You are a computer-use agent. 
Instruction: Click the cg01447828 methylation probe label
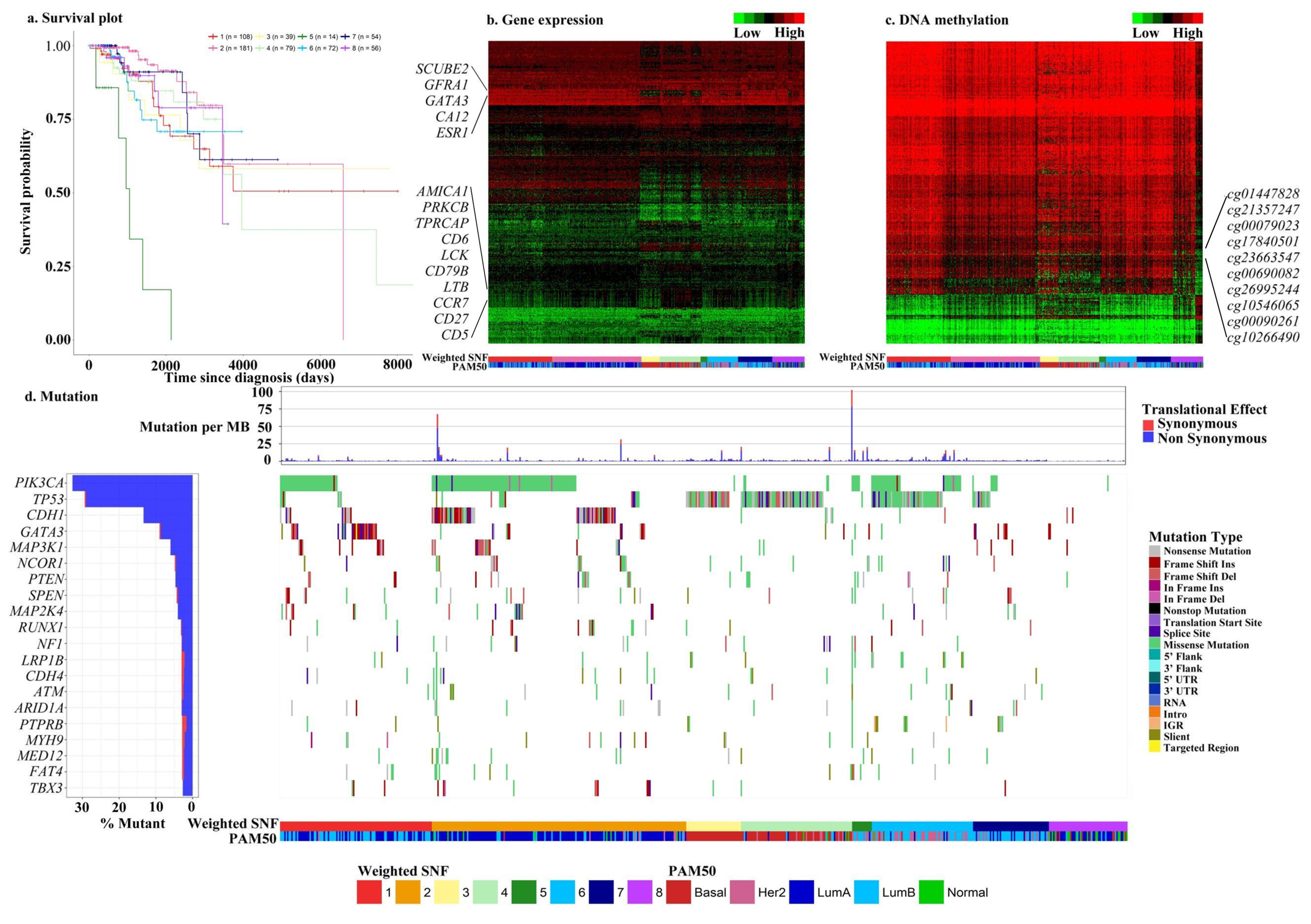click(1263, 194)
